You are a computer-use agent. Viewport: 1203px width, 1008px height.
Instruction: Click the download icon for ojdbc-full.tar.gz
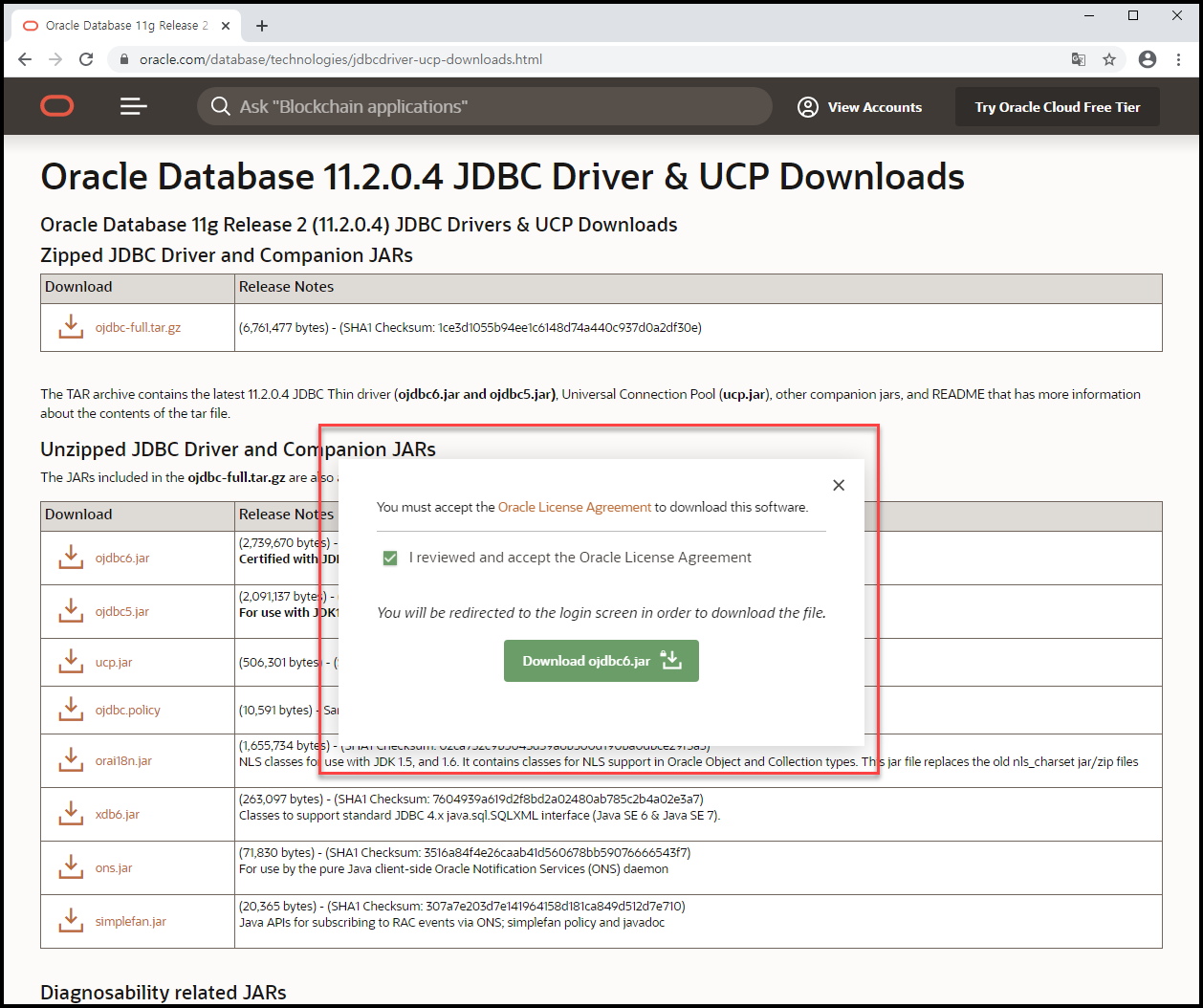[71, 327]
